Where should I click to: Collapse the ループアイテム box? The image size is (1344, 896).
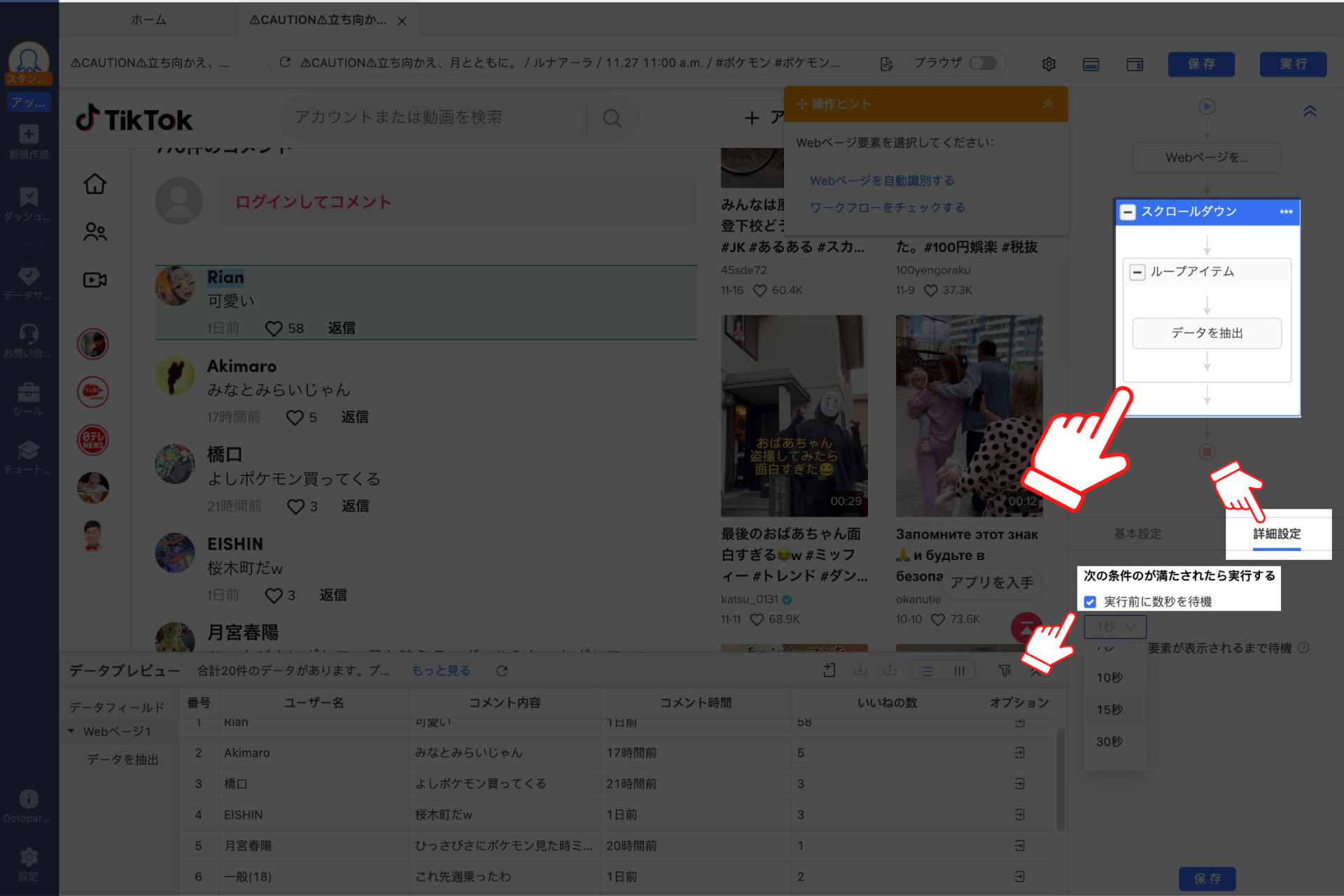(x=1137, y=272)
